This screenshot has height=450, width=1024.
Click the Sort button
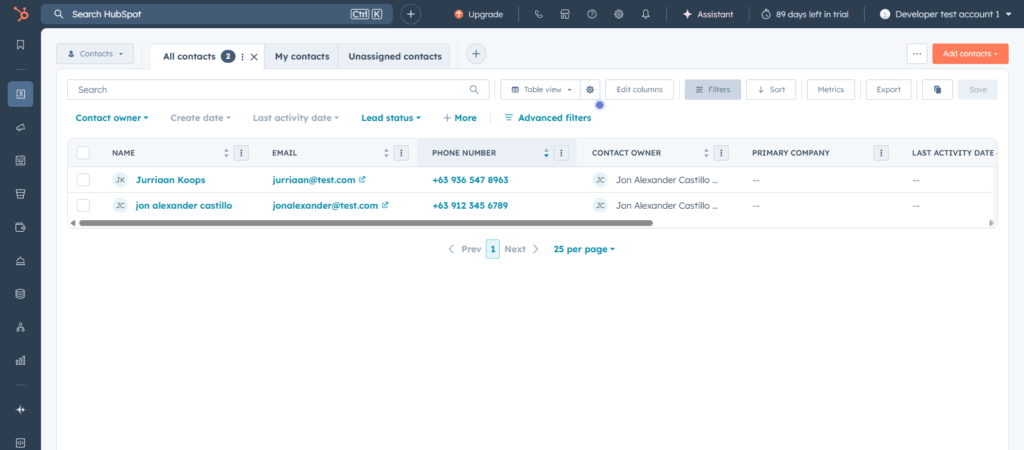click(771, 89)
